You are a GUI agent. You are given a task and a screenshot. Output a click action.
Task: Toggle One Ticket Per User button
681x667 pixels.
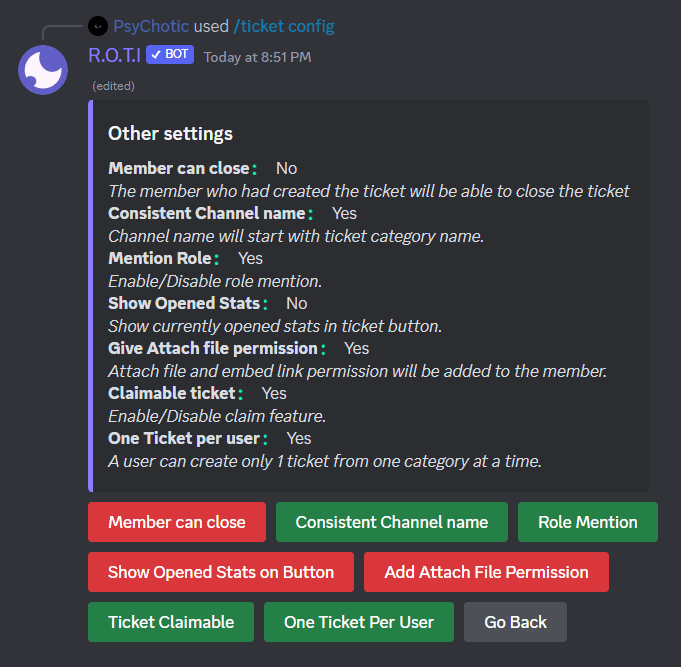point(359,622)
